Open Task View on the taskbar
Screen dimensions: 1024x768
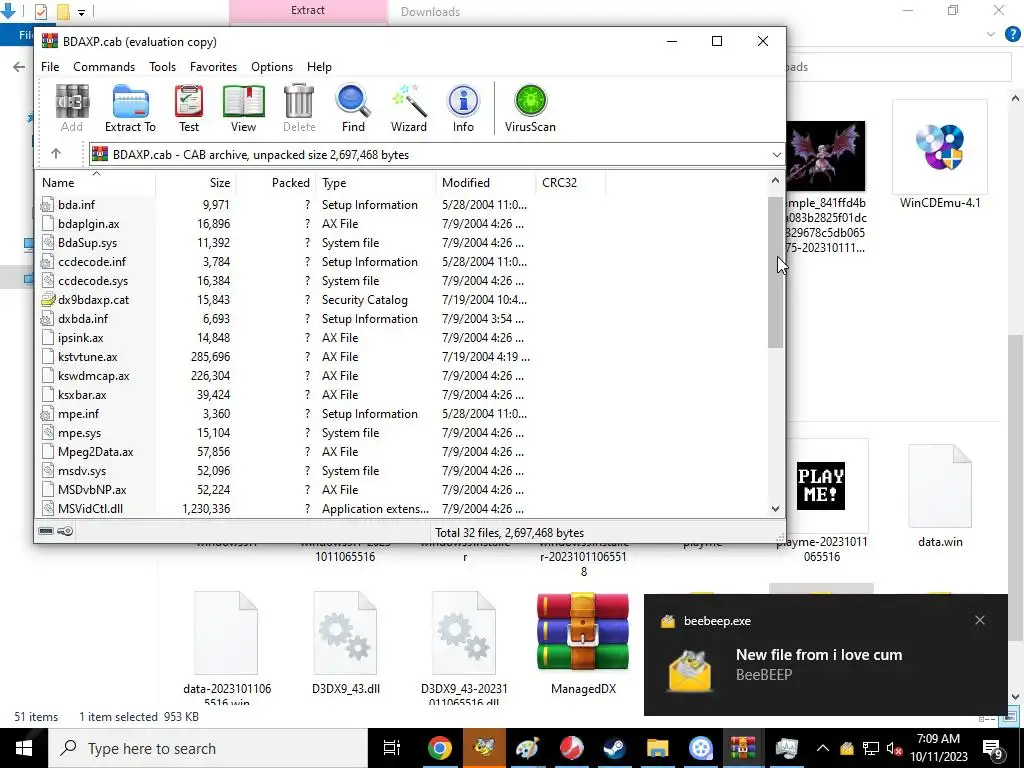click(392, 748)
